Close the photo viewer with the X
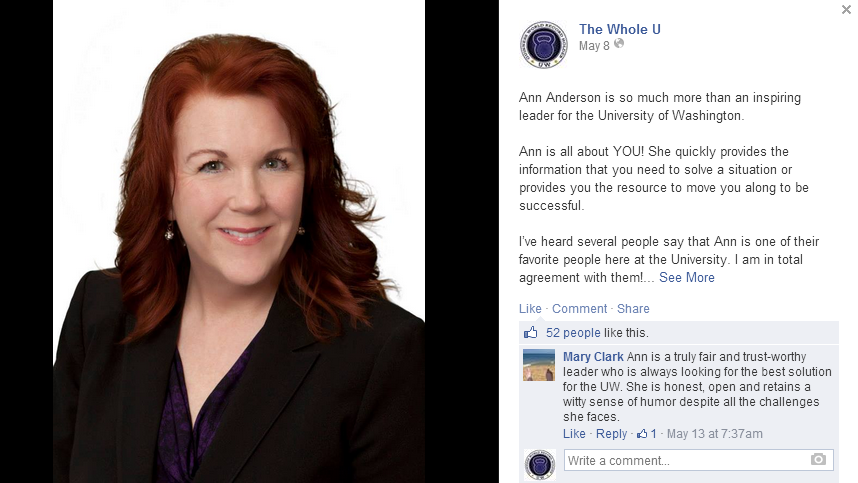Screen dimensions: 858x483 [847, 9]
